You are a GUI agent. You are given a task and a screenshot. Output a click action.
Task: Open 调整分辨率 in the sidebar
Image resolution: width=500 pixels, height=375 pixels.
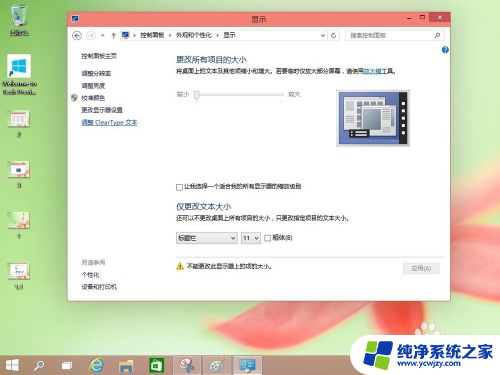[x=96, y=73]
